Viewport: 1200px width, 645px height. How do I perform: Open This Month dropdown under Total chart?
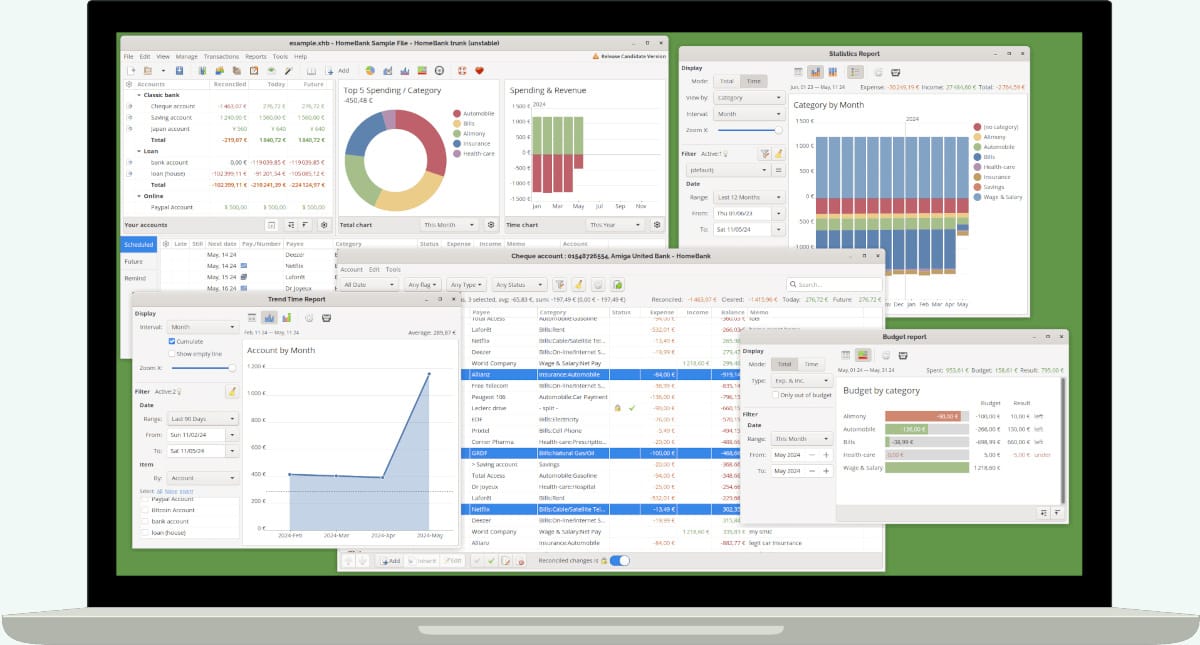click(449, 225)
